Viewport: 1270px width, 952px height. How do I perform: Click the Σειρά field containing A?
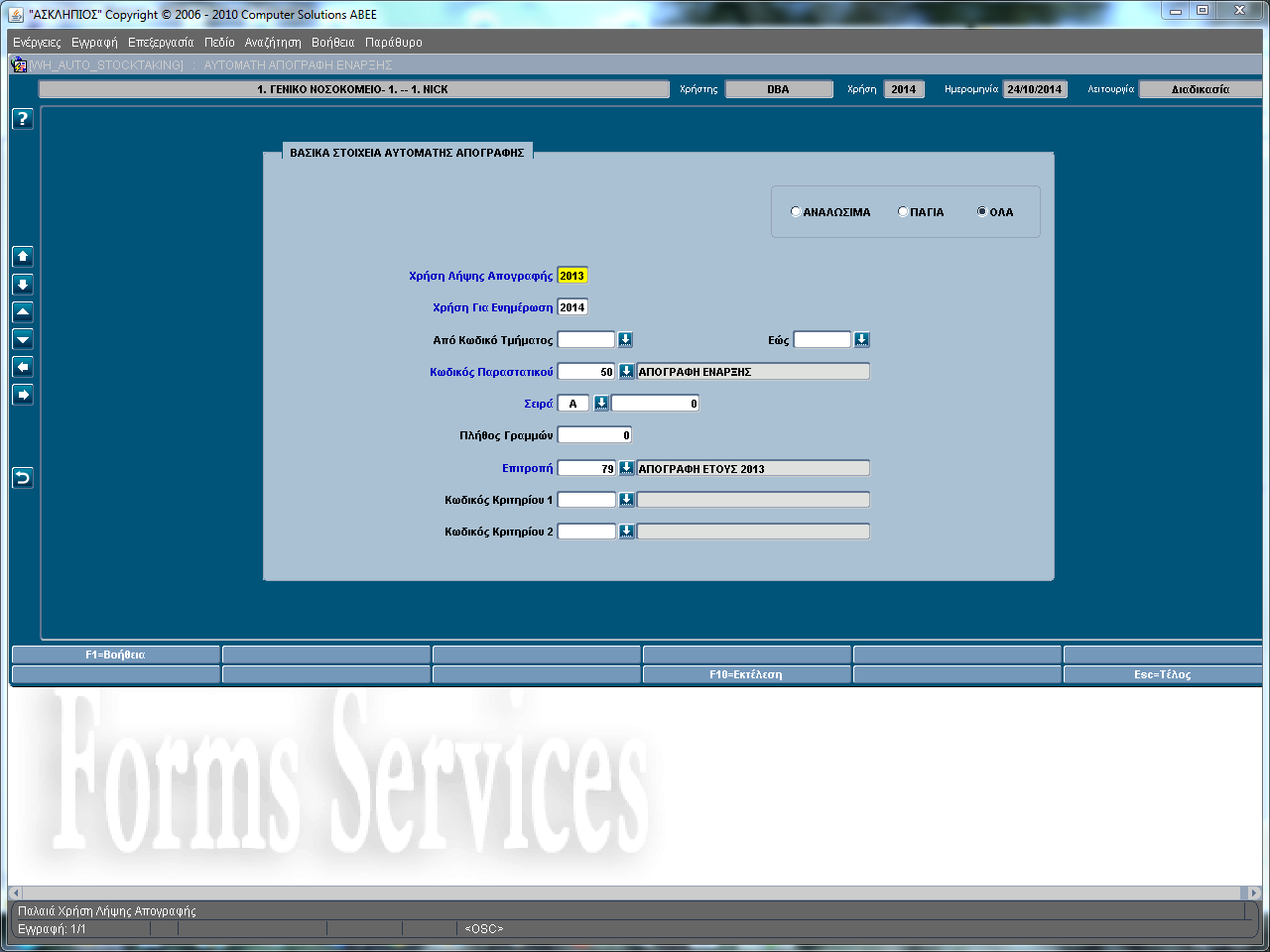pyautogui.click(x=573, y=403)
